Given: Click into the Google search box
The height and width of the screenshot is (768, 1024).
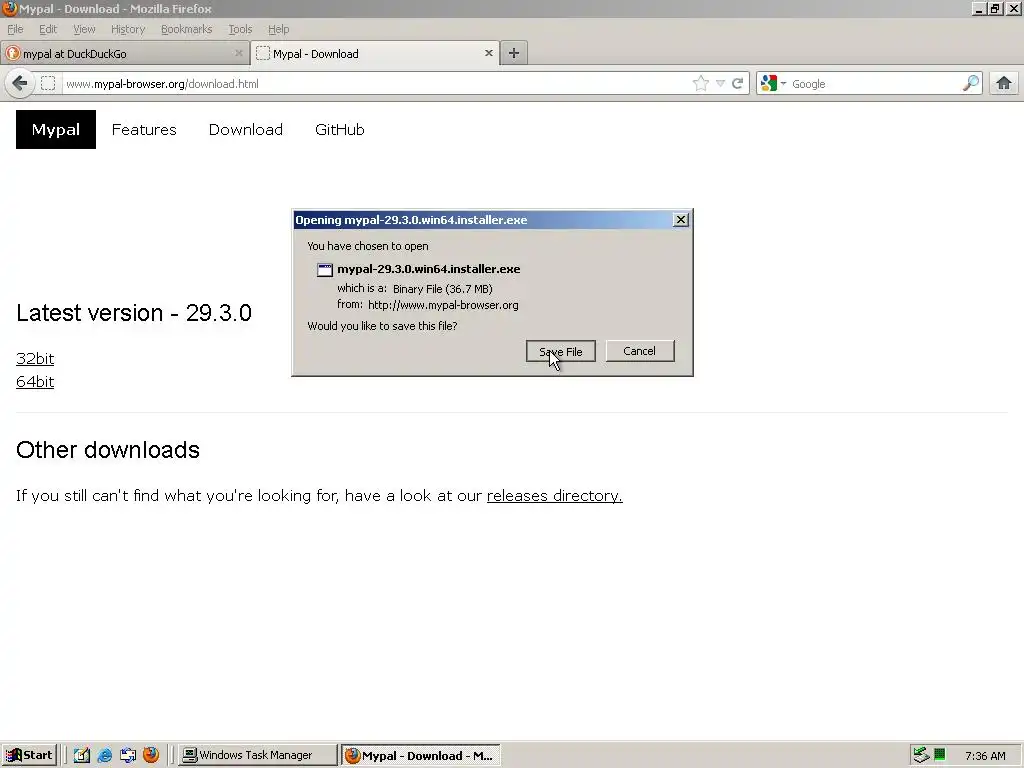Looking at the screenshot, I should (875, 84).
